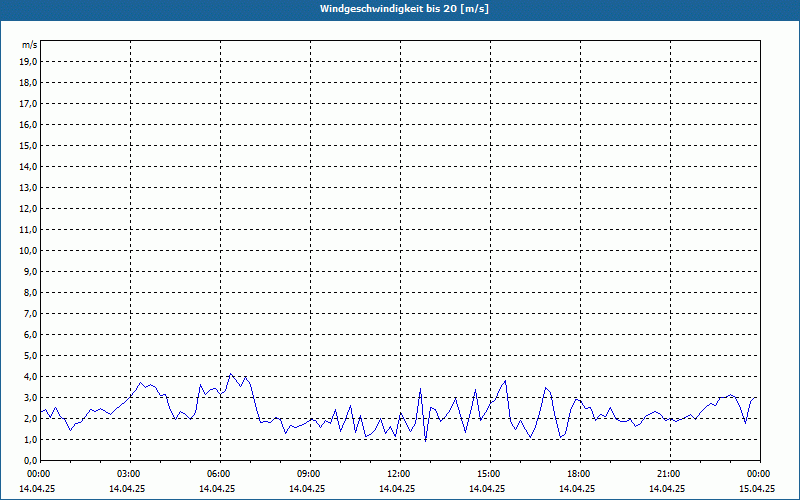This screenshot has width=800, height=500.
Task: Select the 14.04.25 date under 15:00
Action: coord(487,488)
